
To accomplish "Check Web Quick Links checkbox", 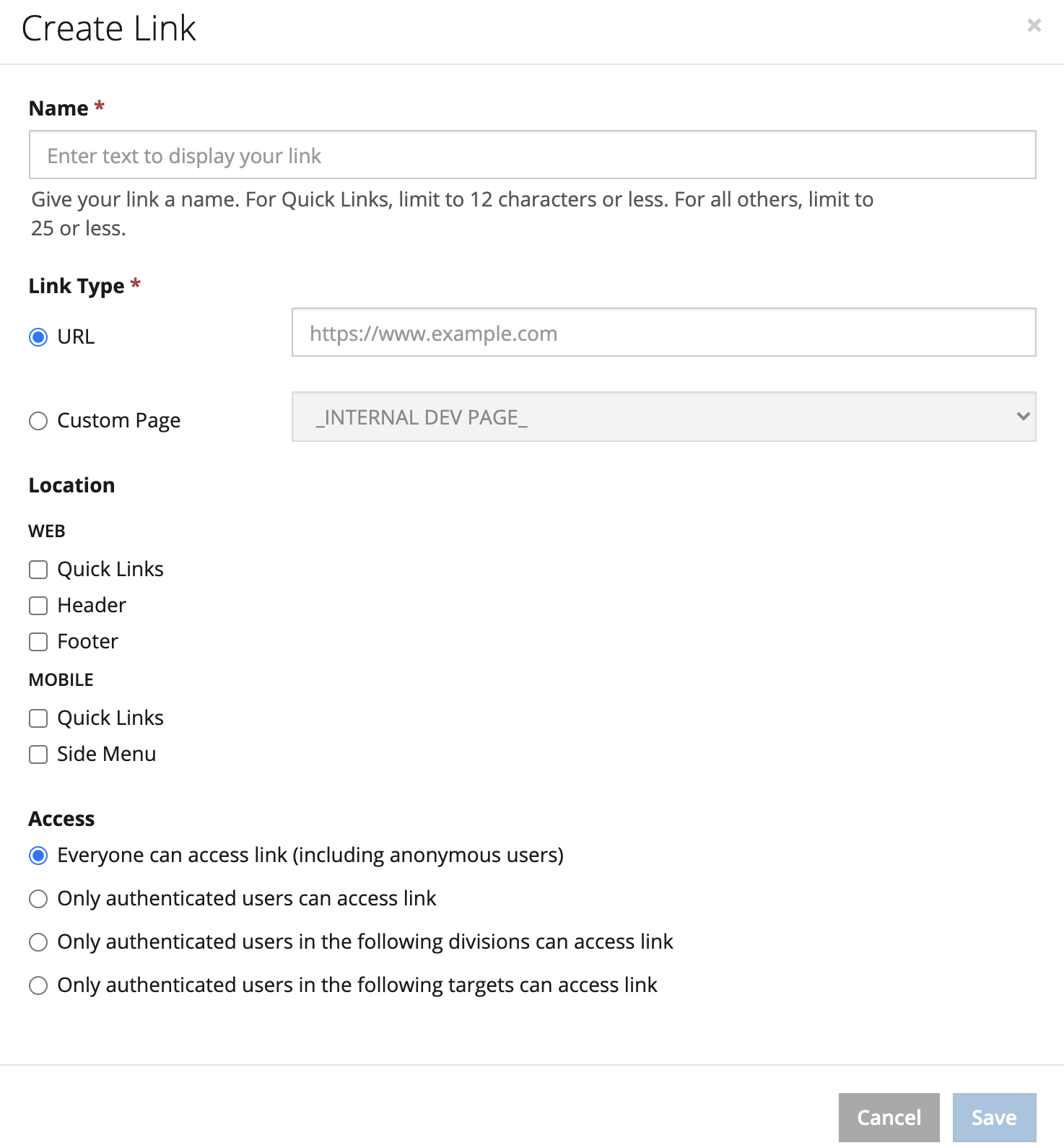I will pos(38,570).
